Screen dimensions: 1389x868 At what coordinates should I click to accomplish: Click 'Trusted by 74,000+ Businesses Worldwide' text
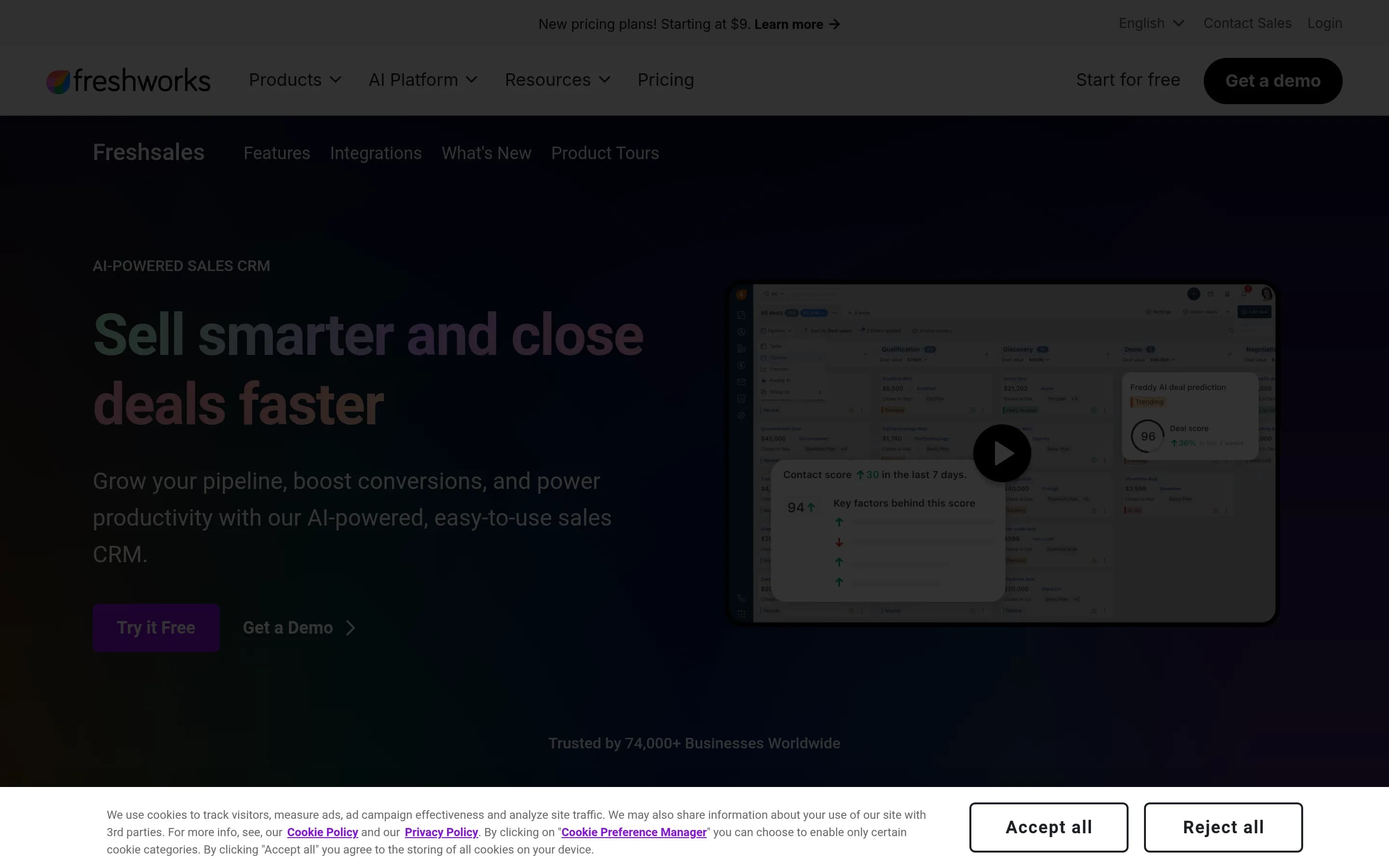tap(694, 743)
